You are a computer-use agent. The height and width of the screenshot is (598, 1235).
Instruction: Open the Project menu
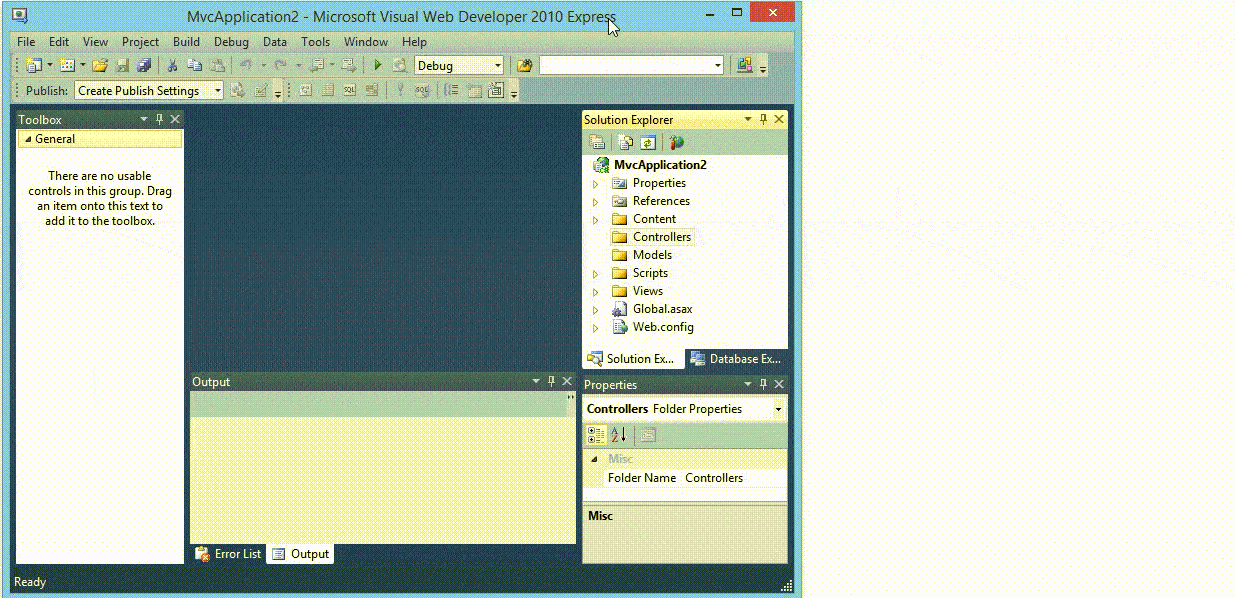click(x=141, y=42)
